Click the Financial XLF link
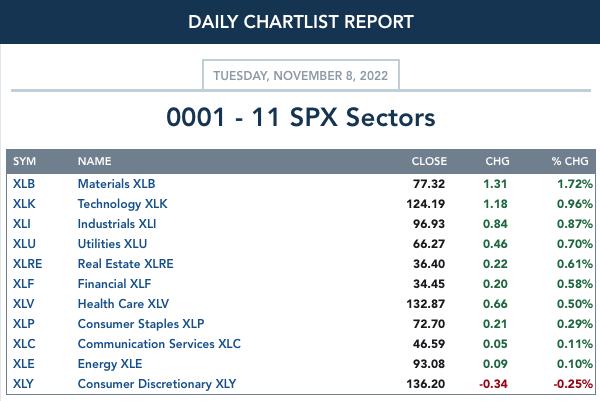This screenshot has height=401, width=600. 114,284
